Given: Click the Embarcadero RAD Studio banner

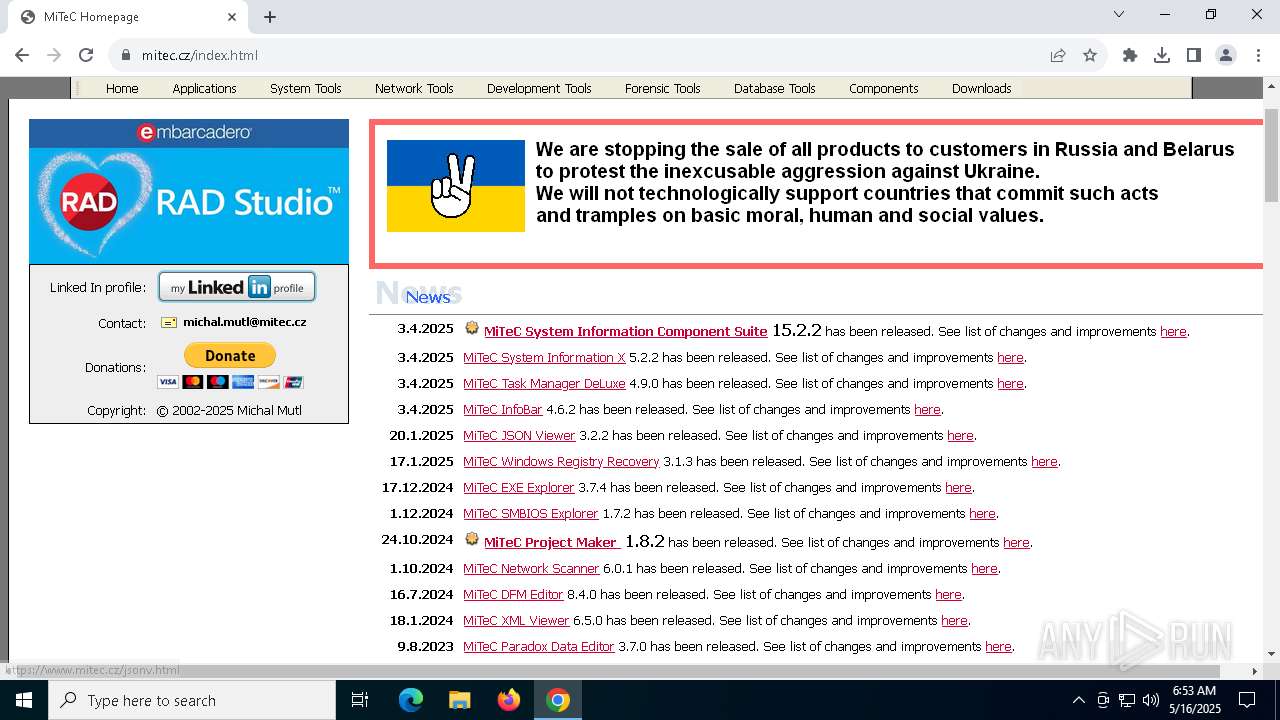Looking at the screenshot, I should [189, 191].
